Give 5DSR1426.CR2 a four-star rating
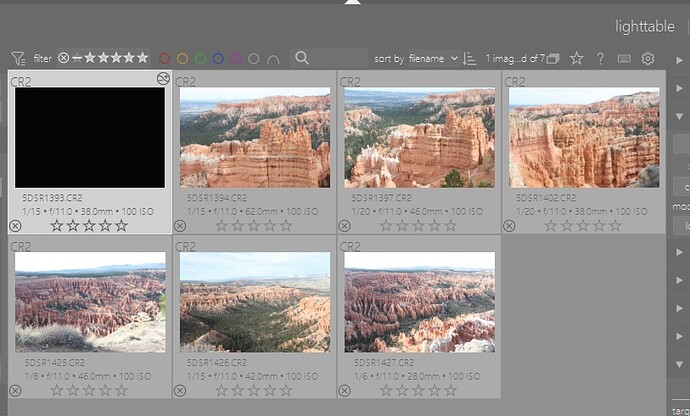The image size is (690, 416). 270,390
